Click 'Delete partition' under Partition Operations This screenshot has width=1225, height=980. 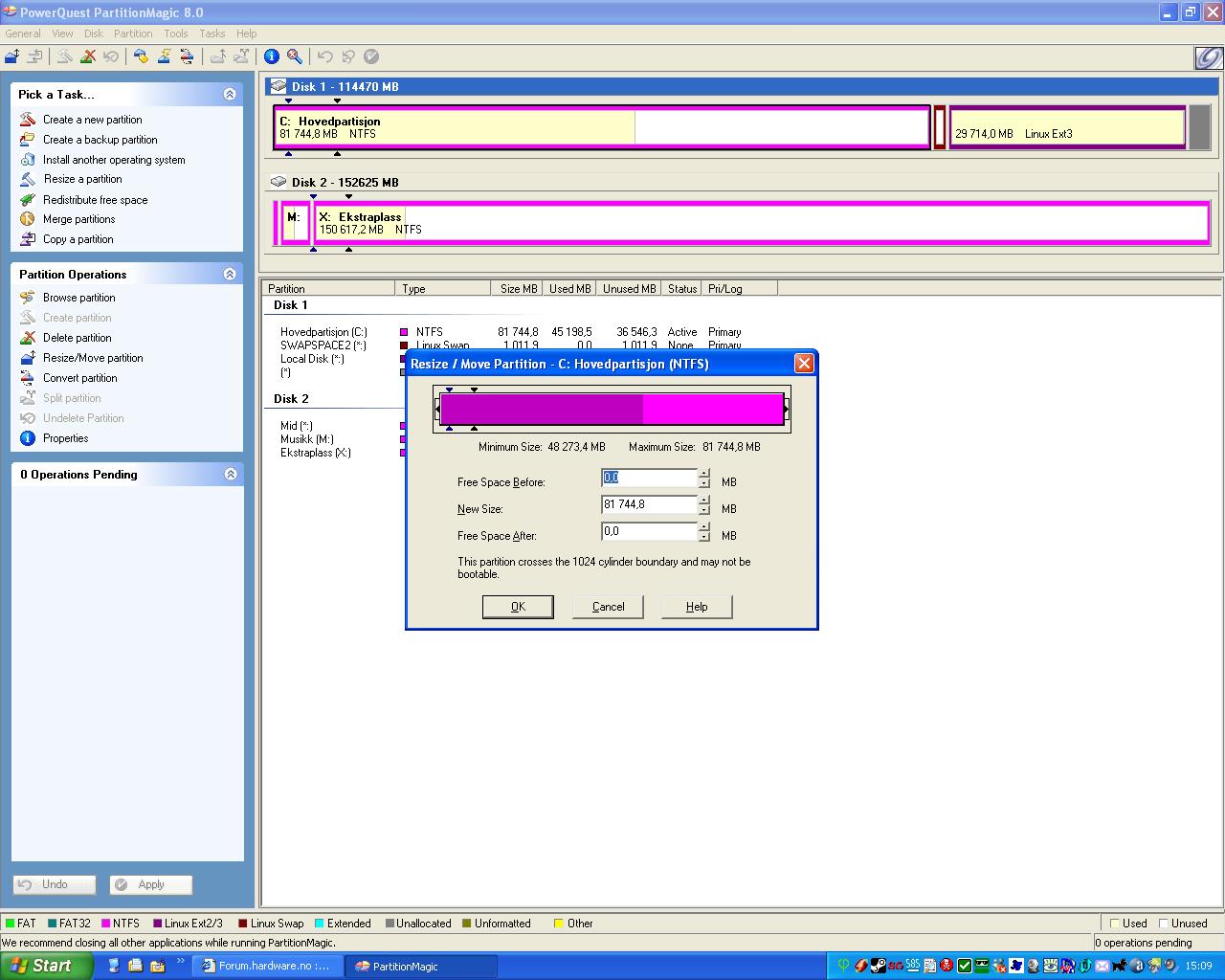(x=77, y=338)
